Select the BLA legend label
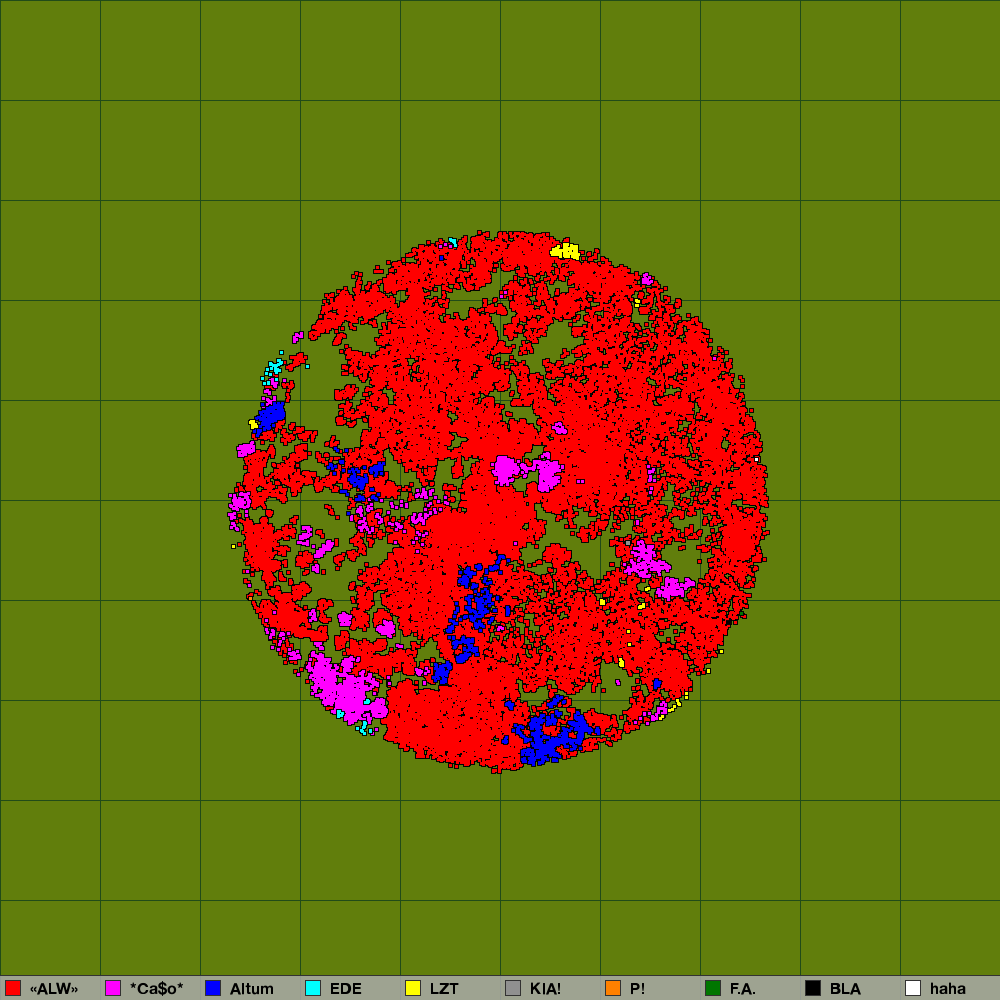This screenshot has width=1000, height=1000. [845, 989]
